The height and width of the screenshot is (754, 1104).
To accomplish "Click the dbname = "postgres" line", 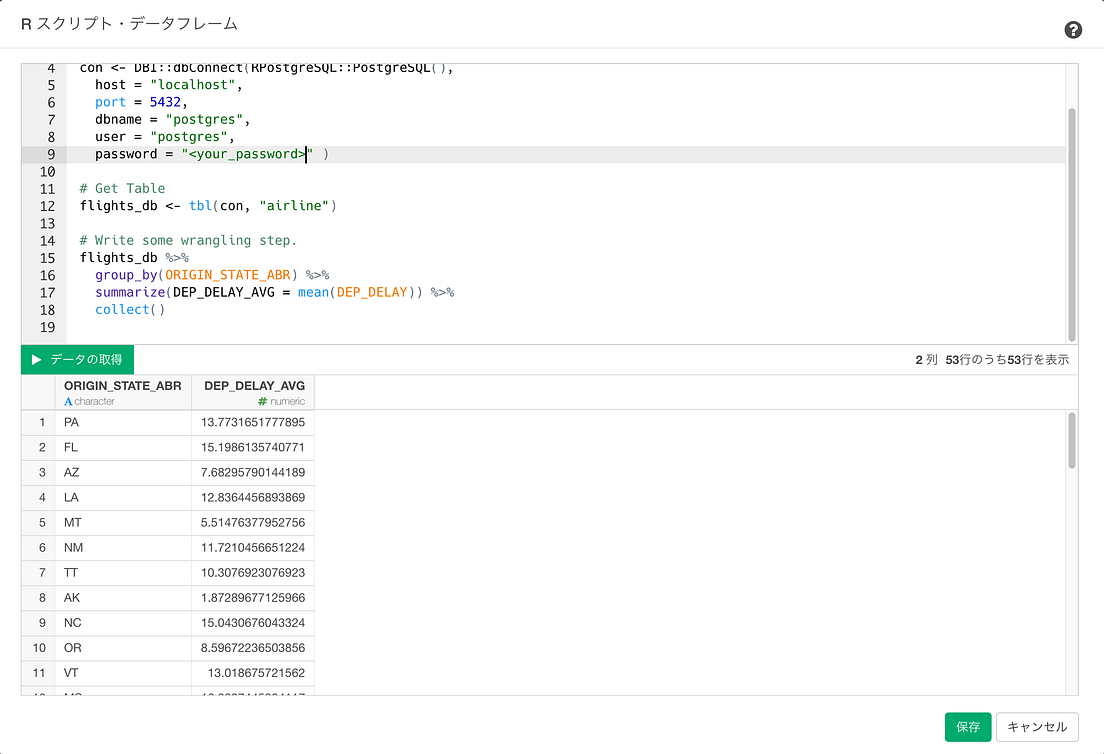I will pos(172,120).
